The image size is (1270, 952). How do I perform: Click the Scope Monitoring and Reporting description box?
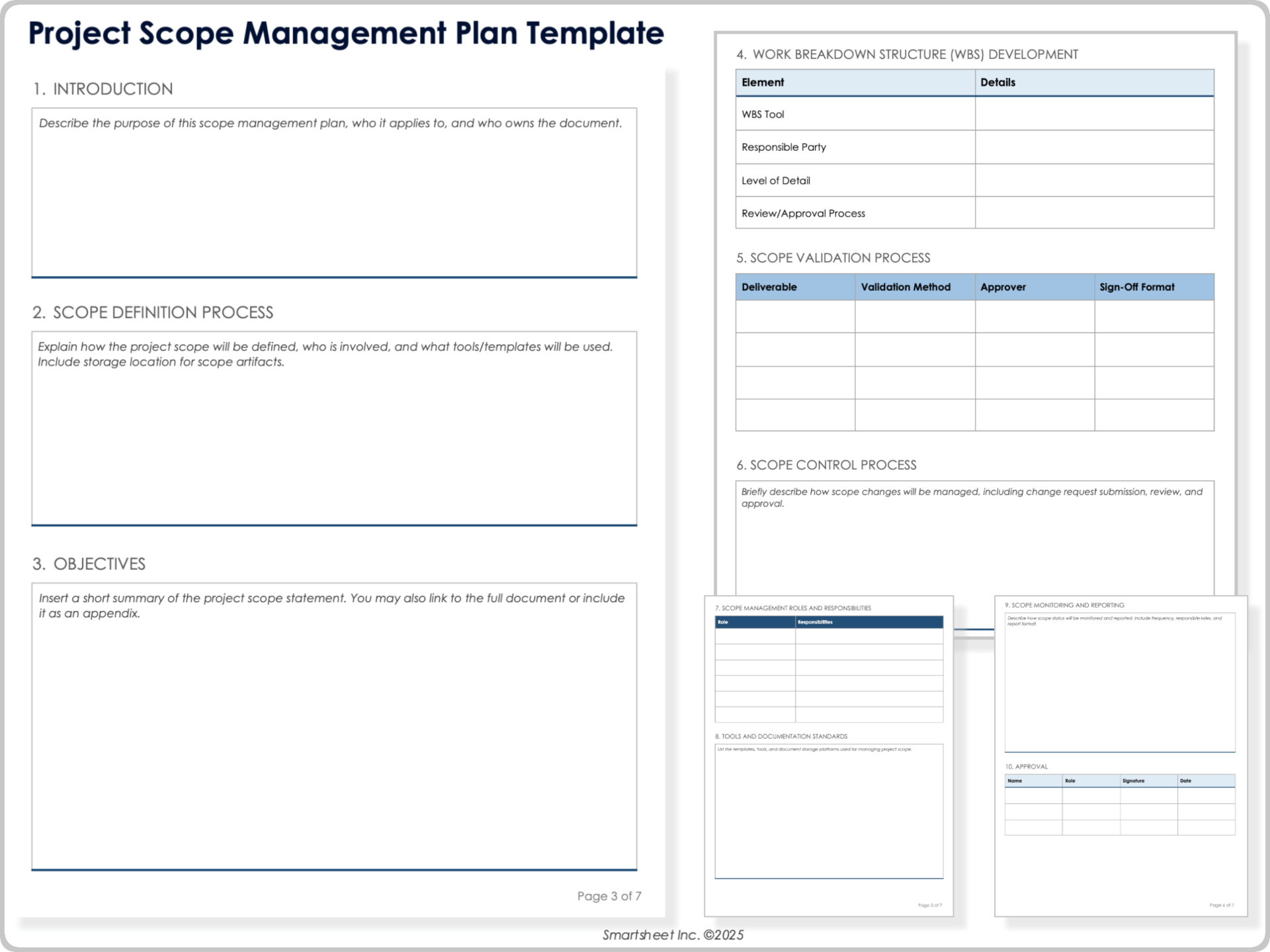click(1120, 681)
